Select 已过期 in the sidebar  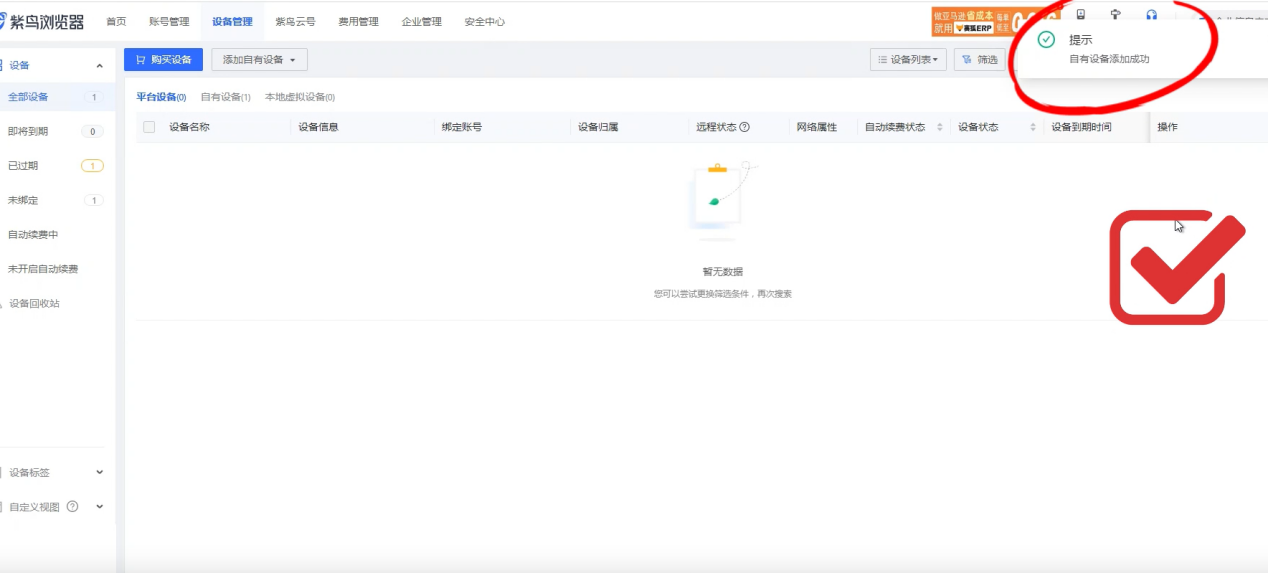(x=23, y=166)
